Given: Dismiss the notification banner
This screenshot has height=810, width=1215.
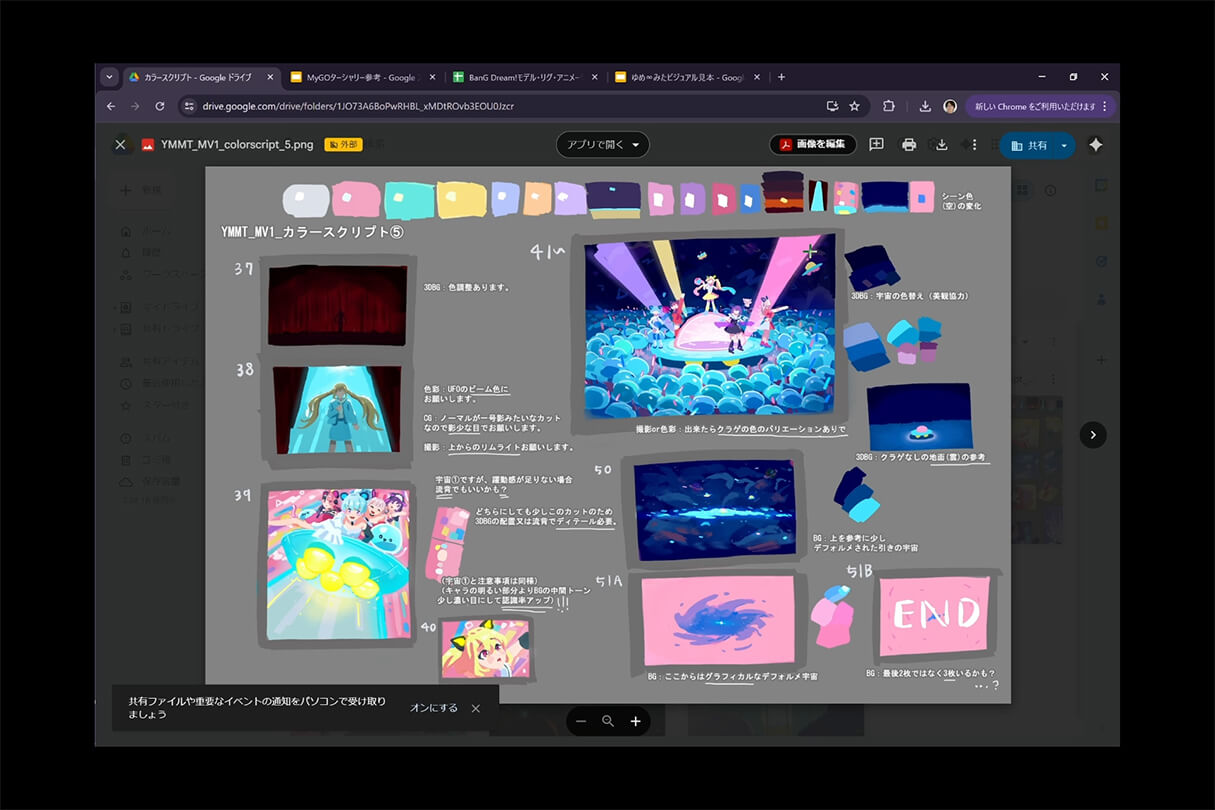Looking at the screenshot, I should (476, 708).
